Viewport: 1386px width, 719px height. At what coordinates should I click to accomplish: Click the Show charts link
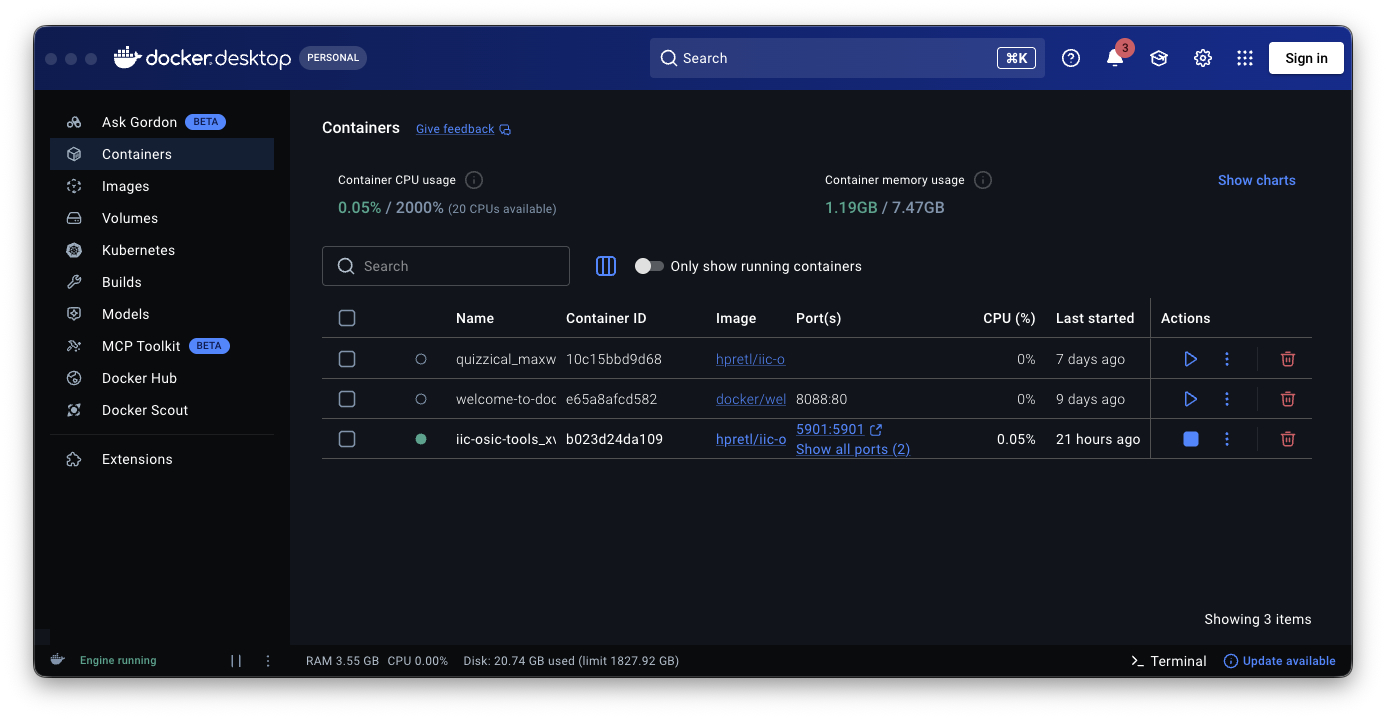[1256, 180]
